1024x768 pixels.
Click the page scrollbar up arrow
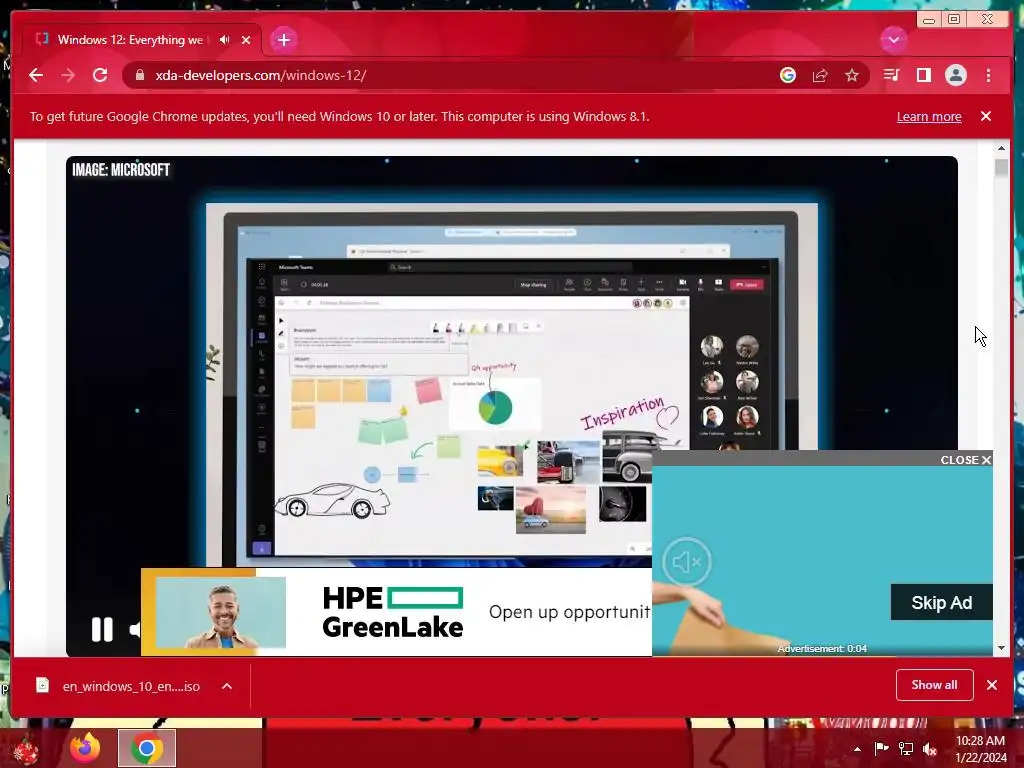[x=1001, y=148]
